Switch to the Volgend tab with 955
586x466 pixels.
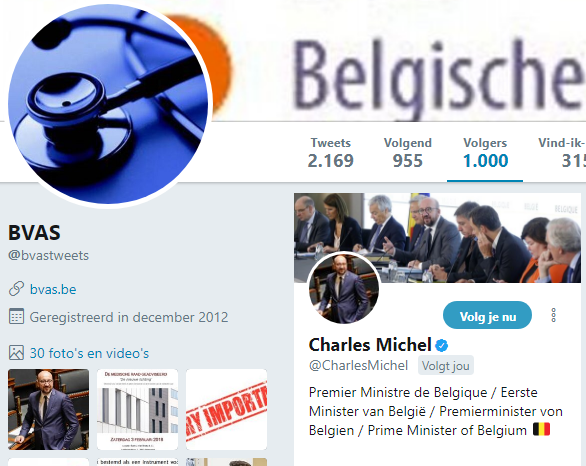[407, 153]
